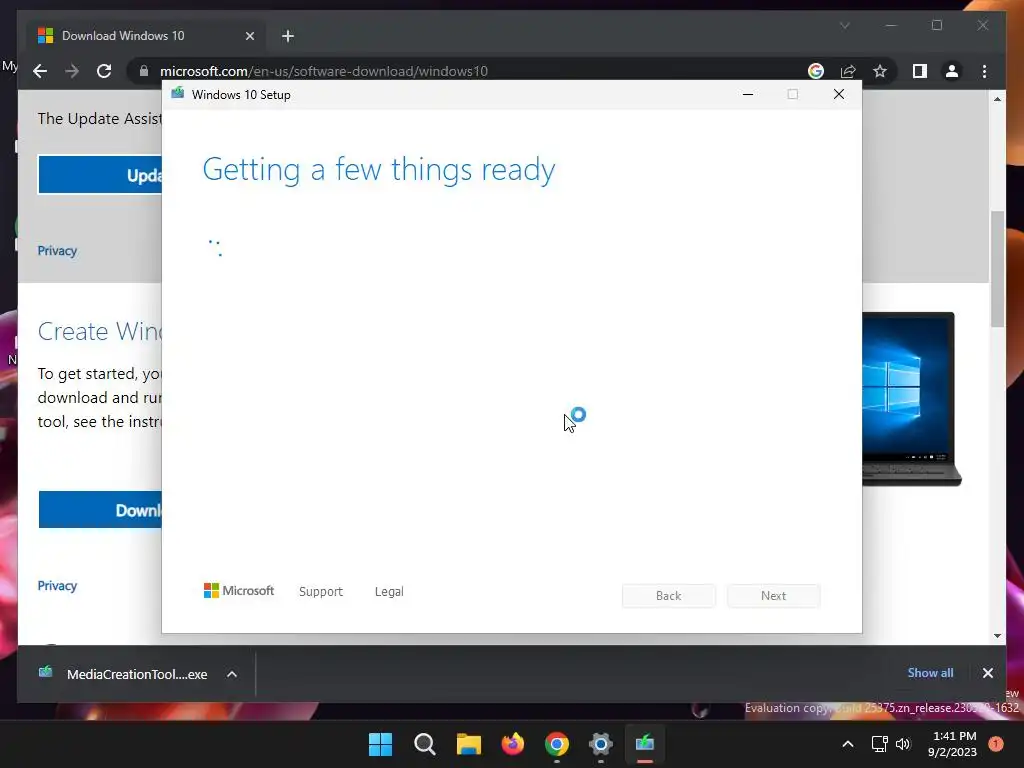
Task: Click the Next button in Setup
Action: (x=774, y=596)
